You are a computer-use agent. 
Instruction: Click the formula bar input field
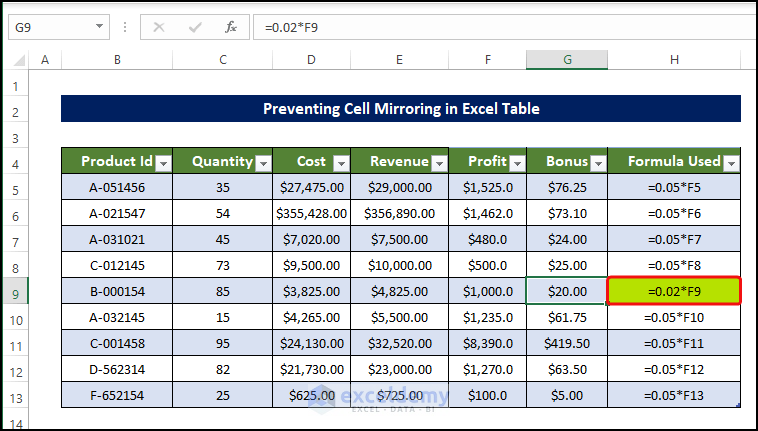[x=500, y=27]
